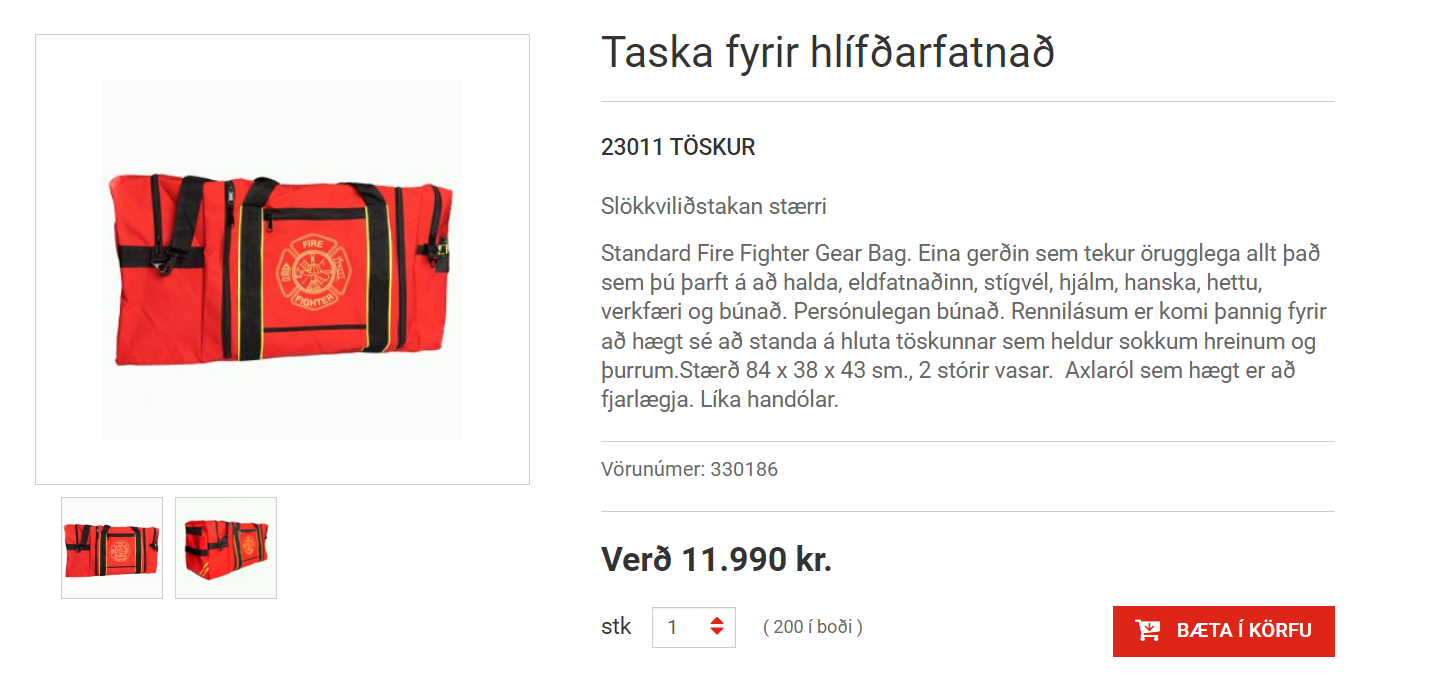Open the 23011 TÖSKUR category link
This screenshot has height=680, width=1434.
tap(678, 147)
